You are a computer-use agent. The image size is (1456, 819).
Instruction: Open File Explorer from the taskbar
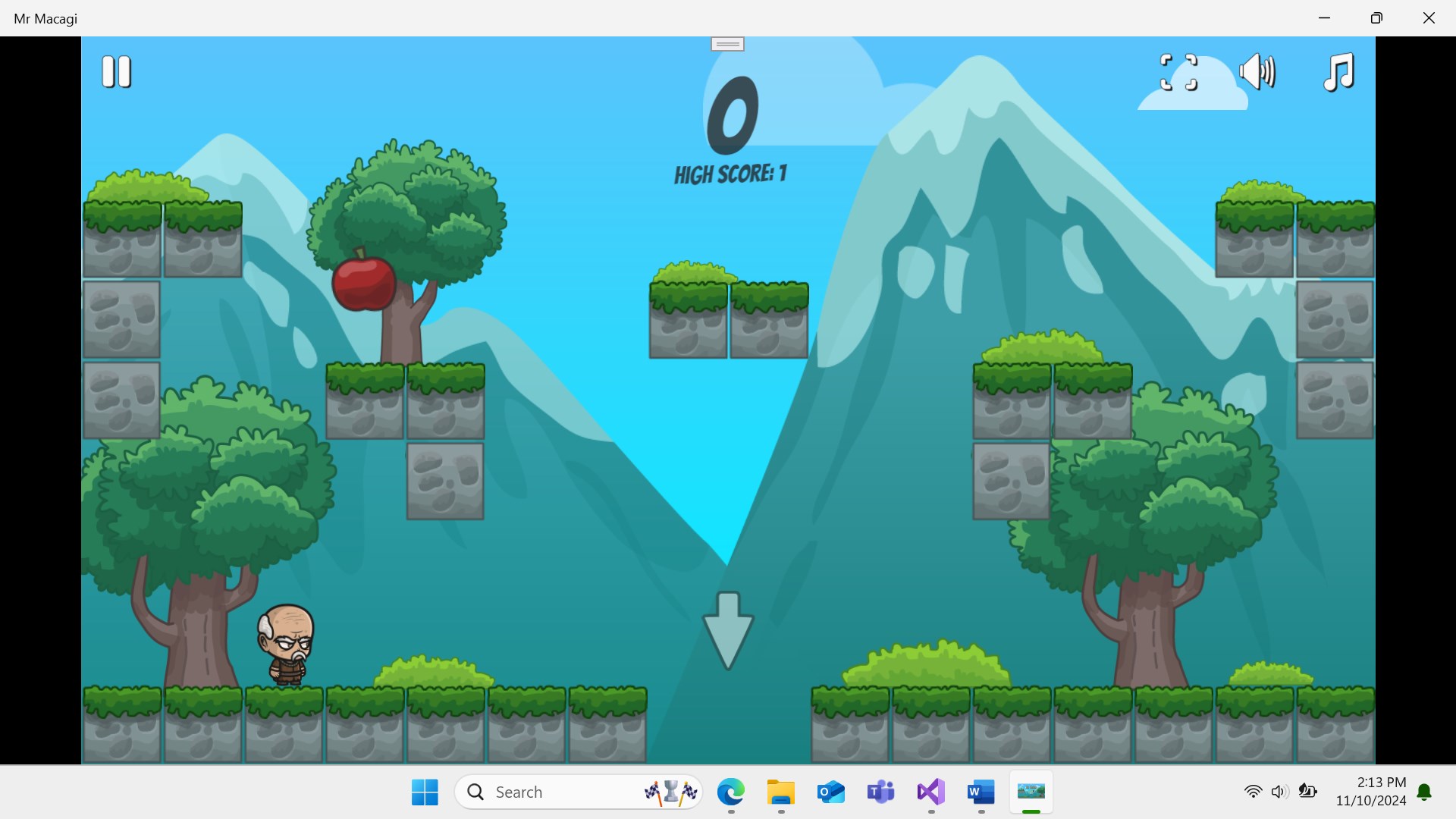tap(780, 792)
